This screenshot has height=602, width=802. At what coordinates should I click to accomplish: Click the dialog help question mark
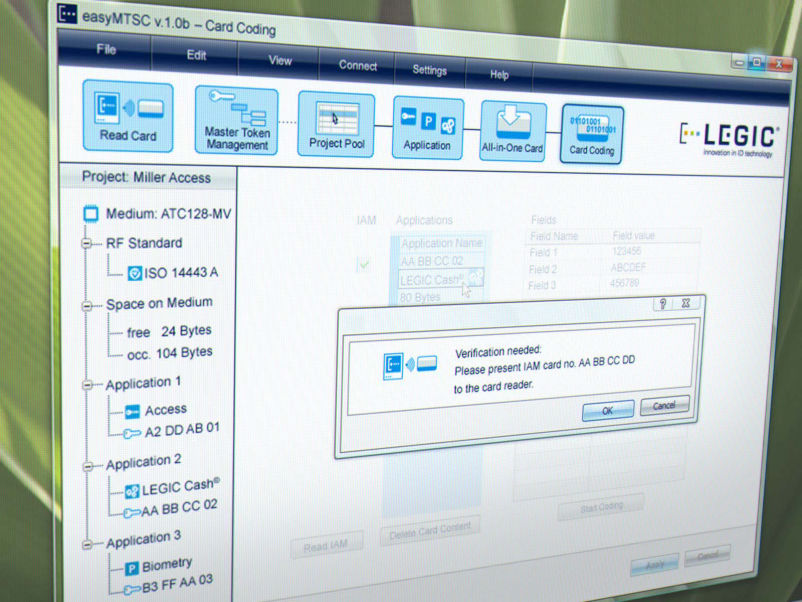point(663,304)
